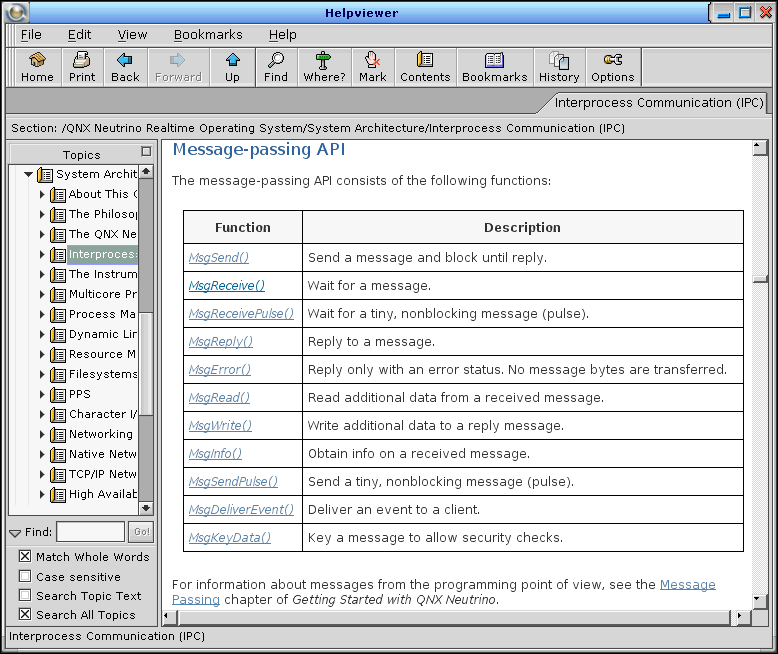Enable the Case sensitive checkbox
Viewport: 778px width, 654px height.
point(25,577)
